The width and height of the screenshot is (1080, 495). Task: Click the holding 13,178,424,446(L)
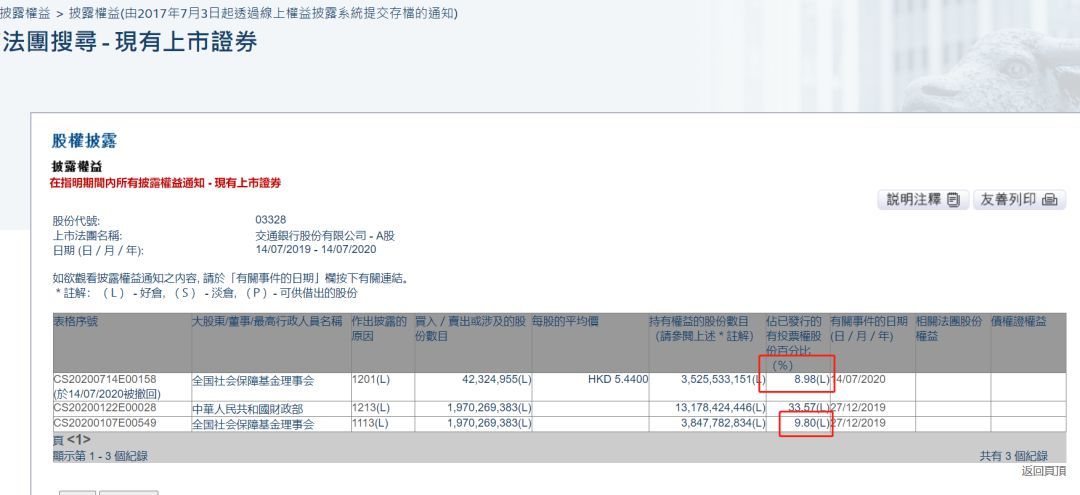coord(720,408)
